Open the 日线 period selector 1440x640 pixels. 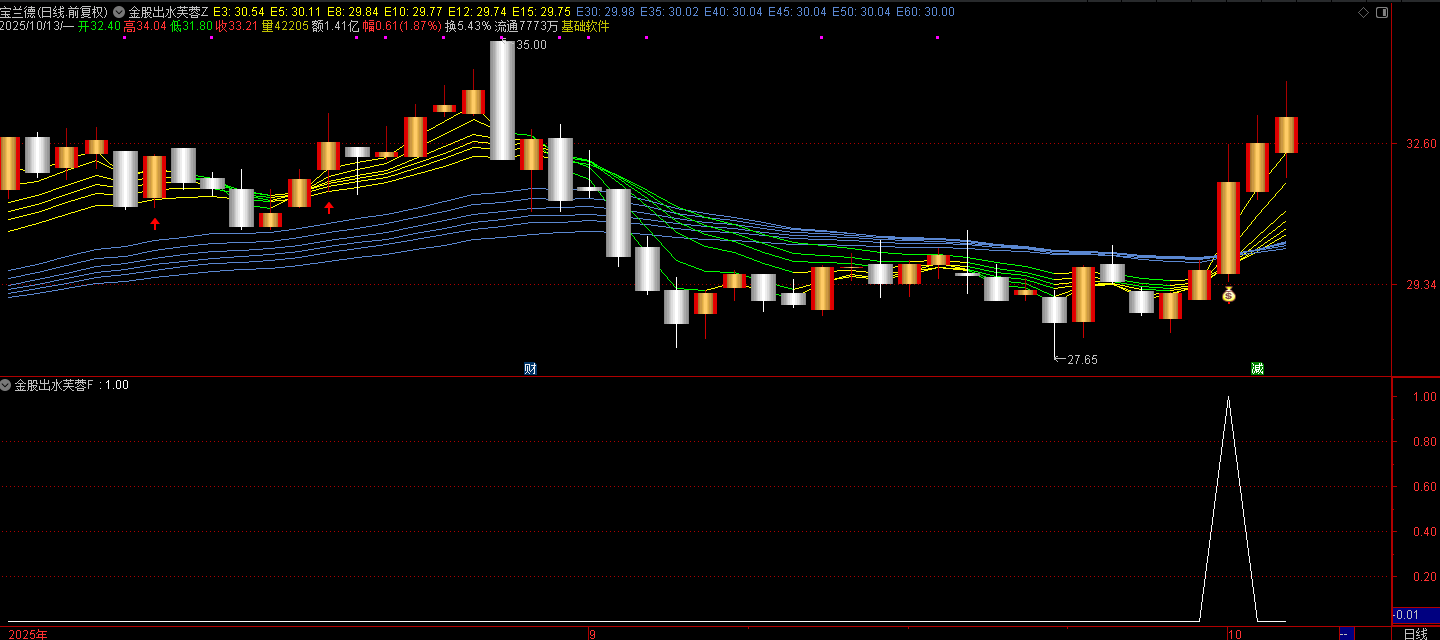pos(1415,634)
